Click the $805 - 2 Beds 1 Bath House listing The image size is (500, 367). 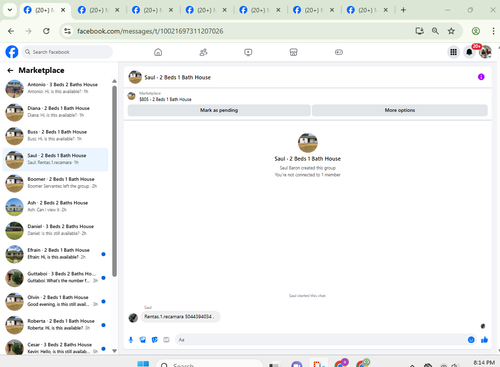[x=165, y=99]
